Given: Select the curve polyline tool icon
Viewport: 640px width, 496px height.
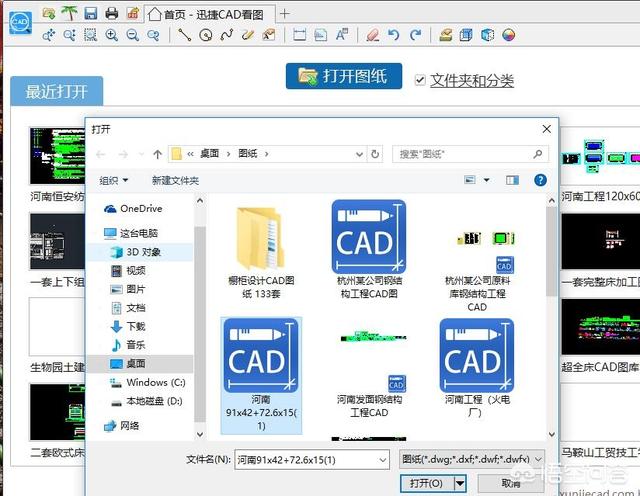Looking at the screenshot, I should [227, 35].
